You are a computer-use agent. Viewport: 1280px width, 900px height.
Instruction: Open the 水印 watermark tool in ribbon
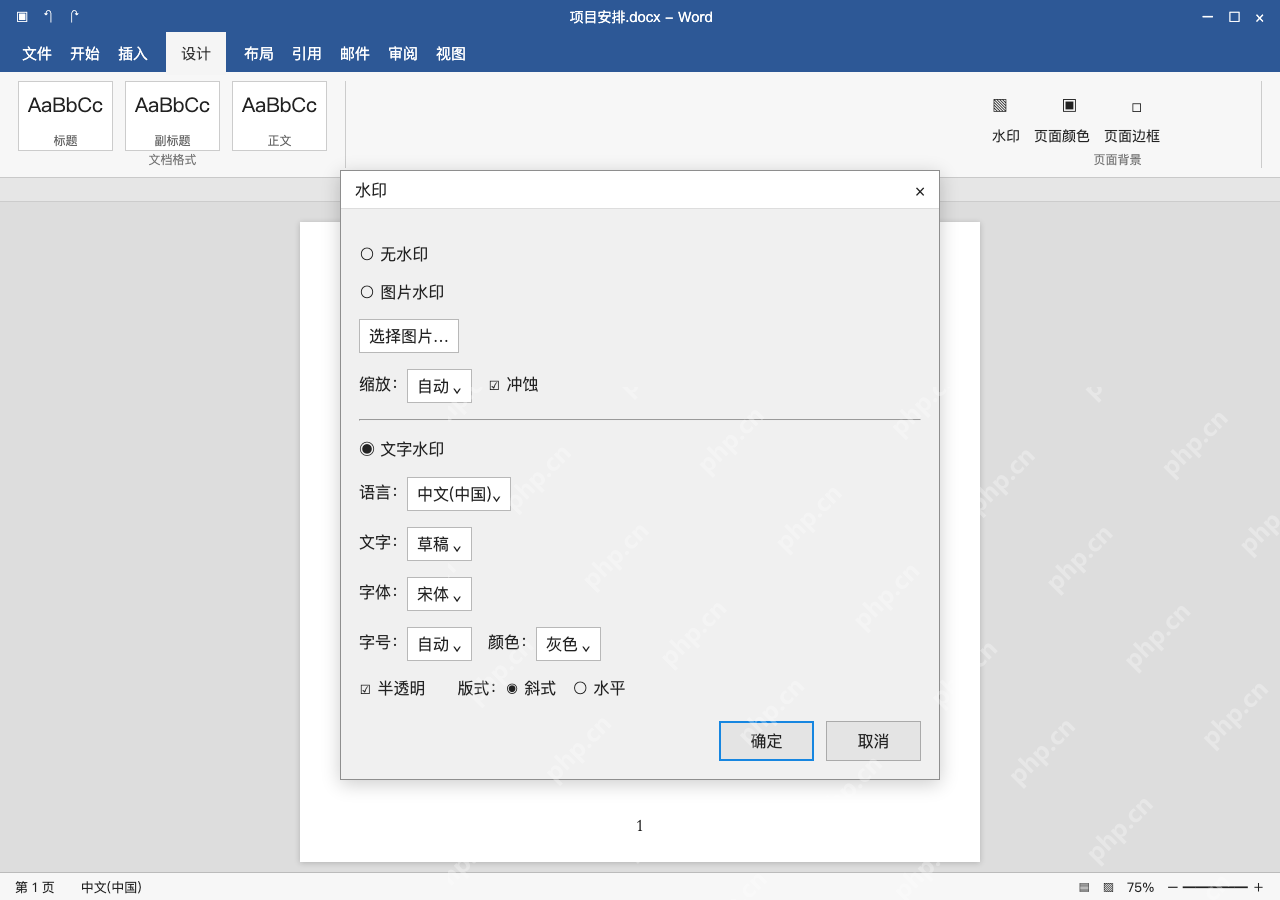pos(1005,120)
